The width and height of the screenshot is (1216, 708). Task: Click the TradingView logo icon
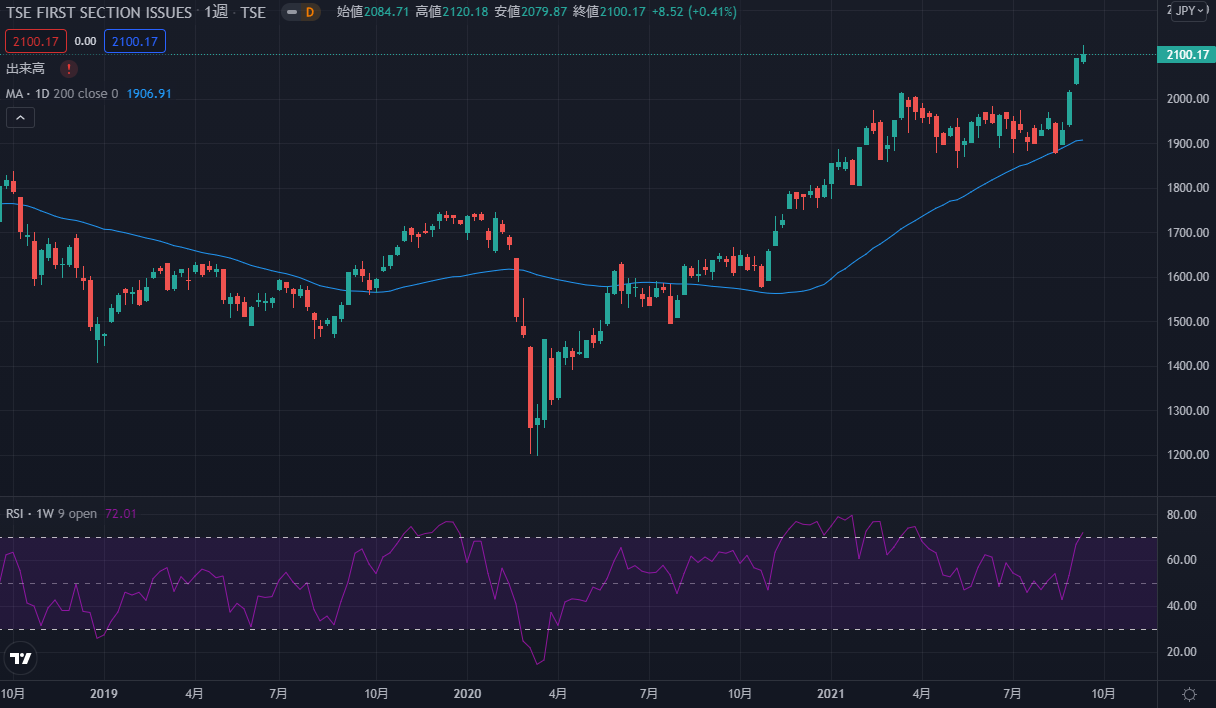click(20, 658)
